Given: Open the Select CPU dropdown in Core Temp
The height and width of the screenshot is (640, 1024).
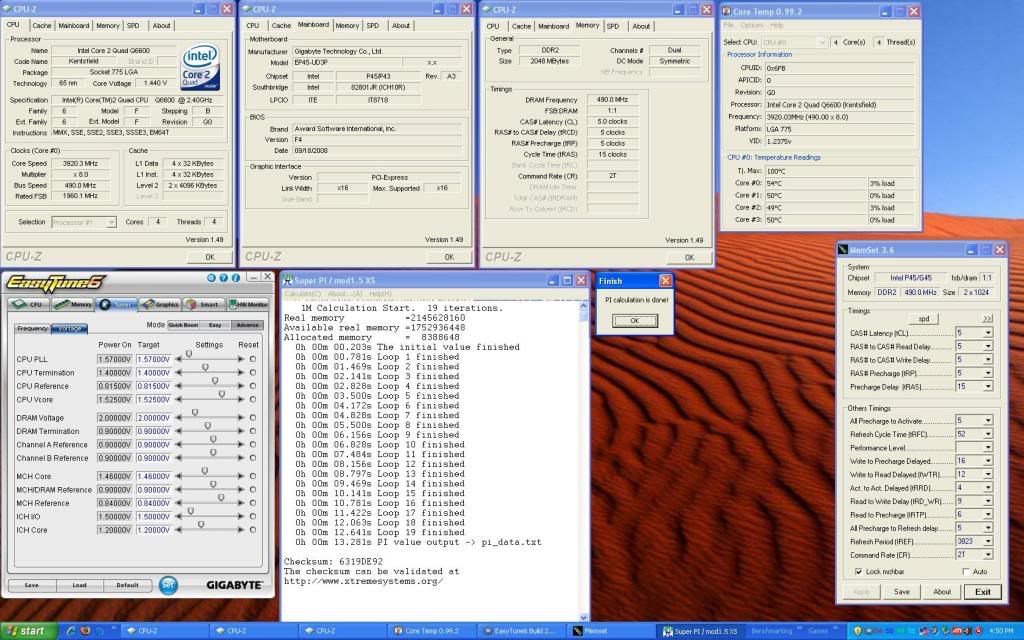Looking at the screenshot, I should point(822,42).
